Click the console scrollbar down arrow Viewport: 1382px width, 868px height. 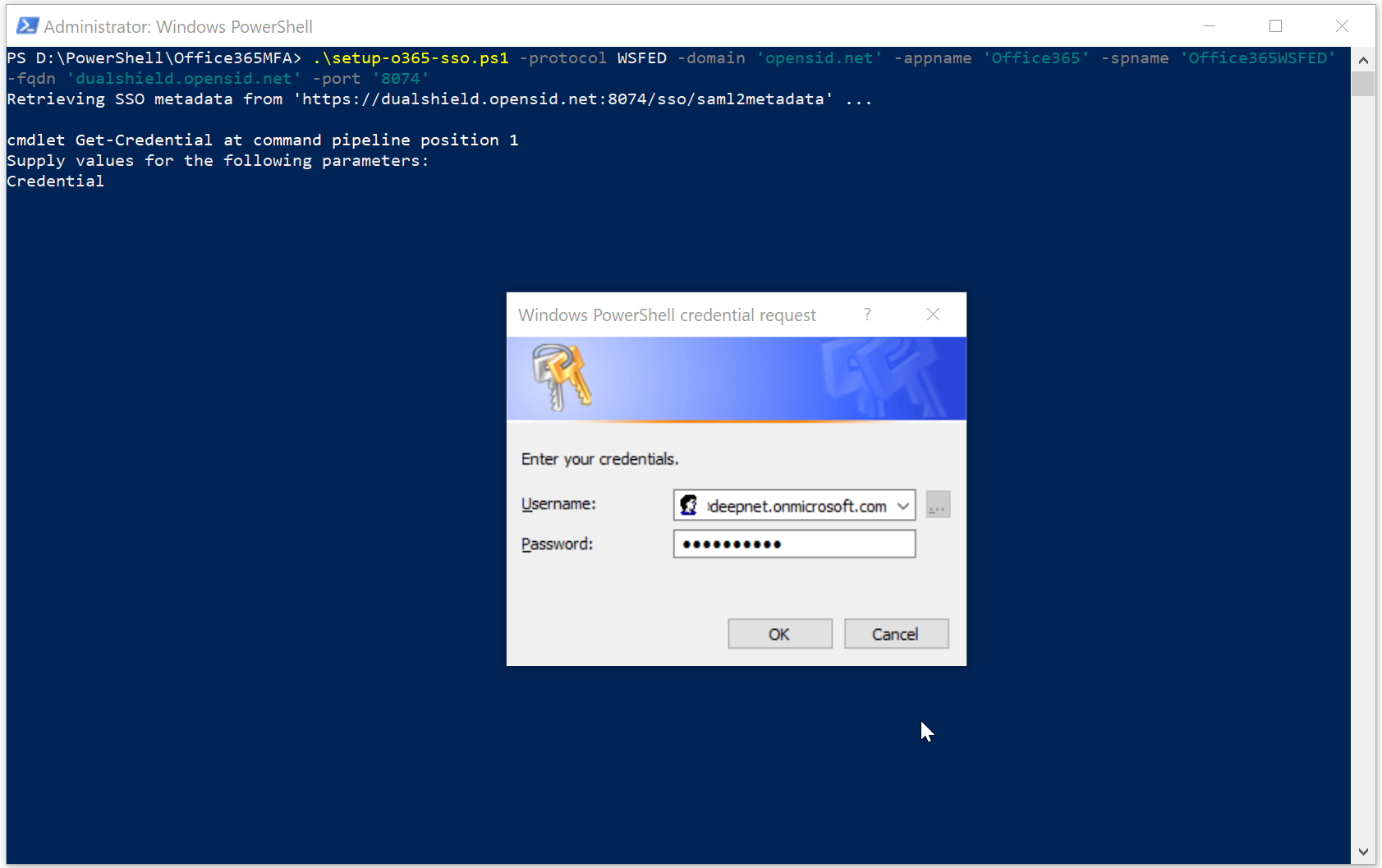(1363, 852)
